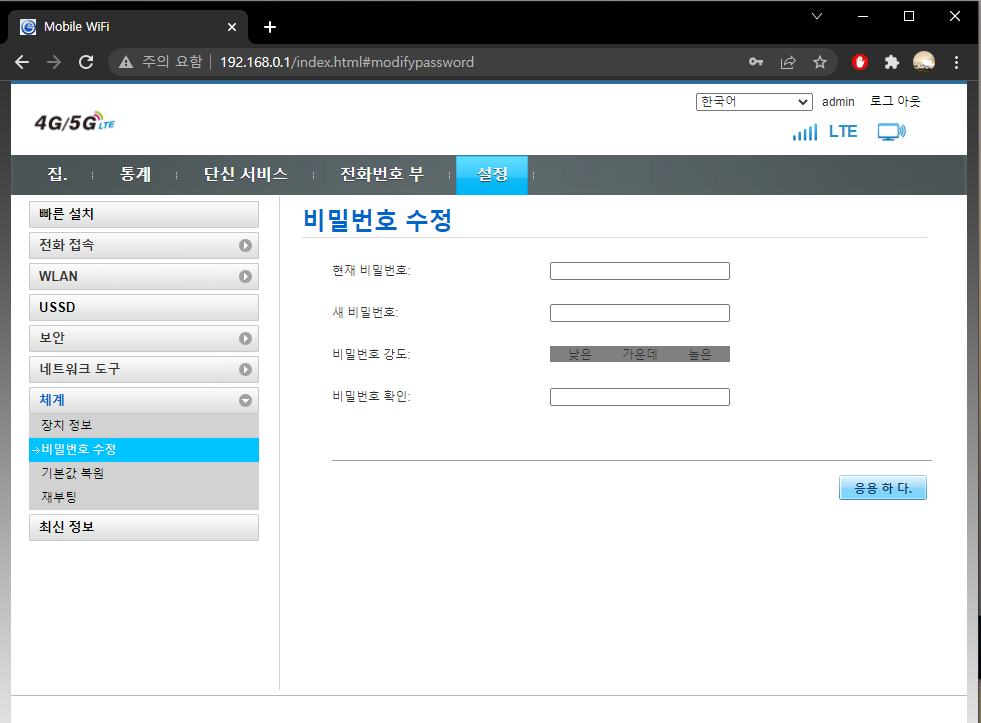The width and height of the screenshot is (981, 723).
Task: Click the connected devices monitor icon
Action: 891,132
